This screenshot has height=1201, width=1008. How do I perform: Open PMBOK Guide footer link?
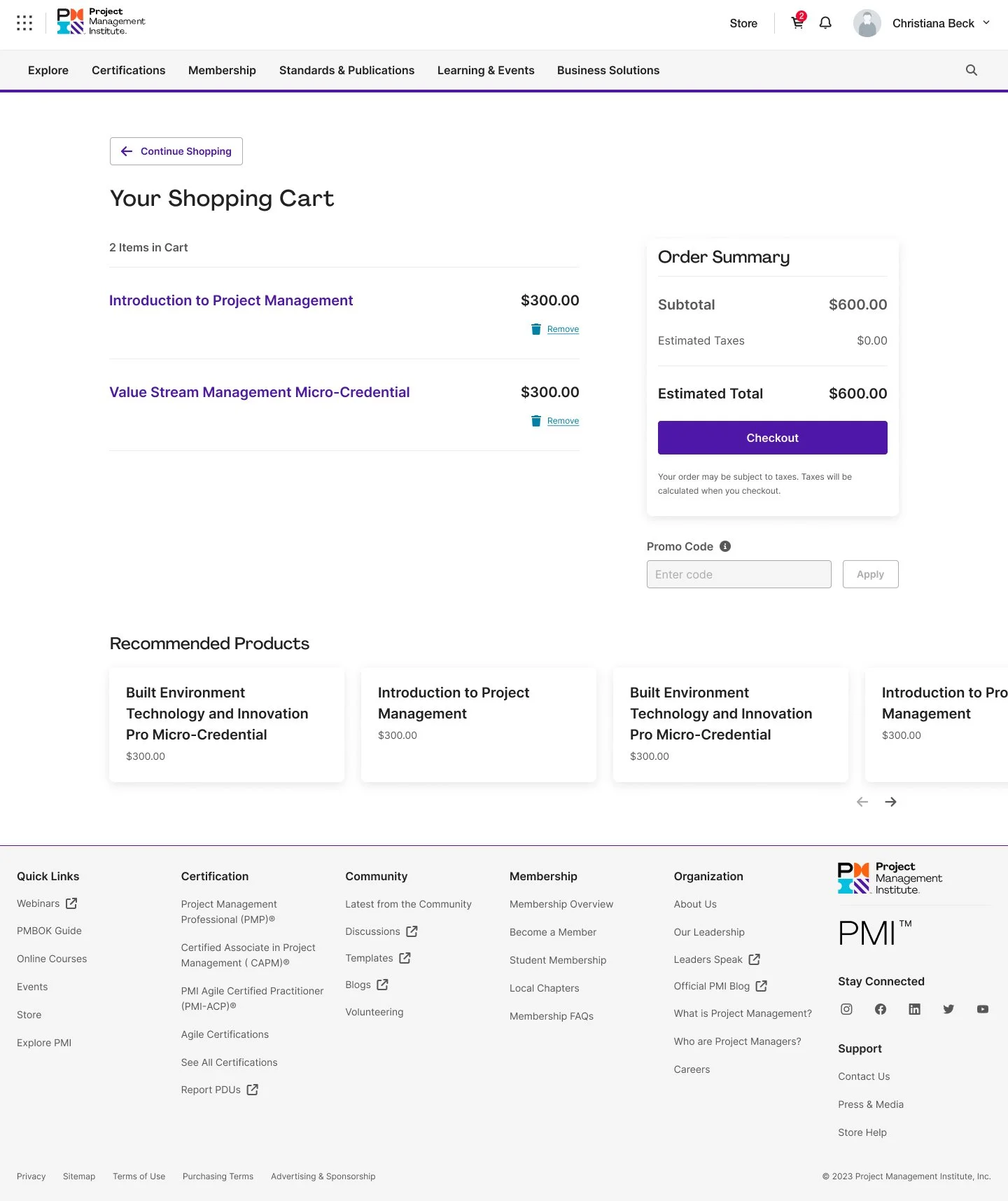[x=49, y=931]
